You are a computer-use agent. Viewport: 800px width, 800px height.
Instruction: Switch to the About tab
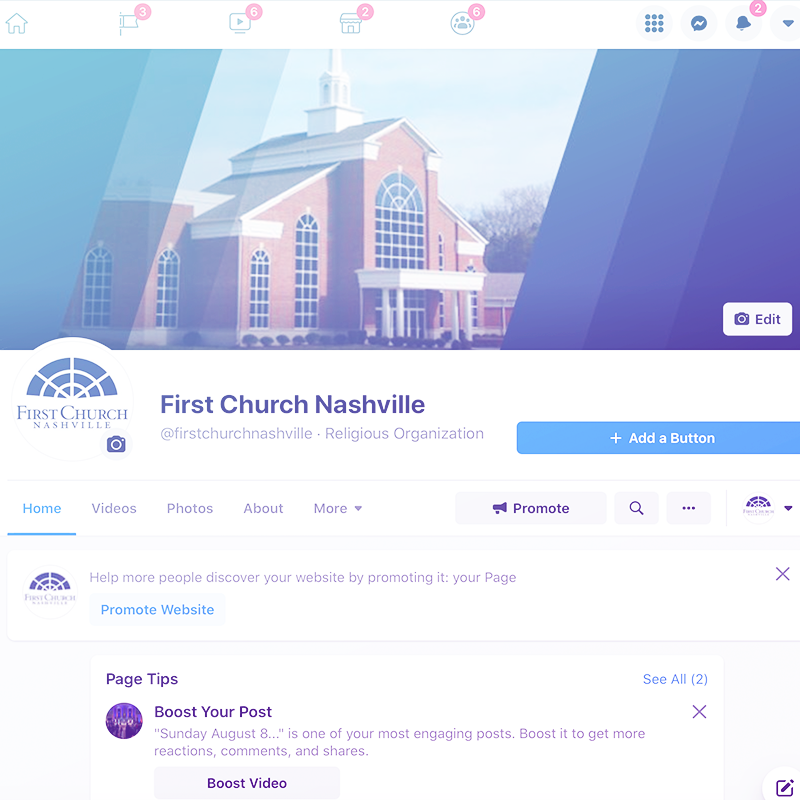(x=263, y=509)
